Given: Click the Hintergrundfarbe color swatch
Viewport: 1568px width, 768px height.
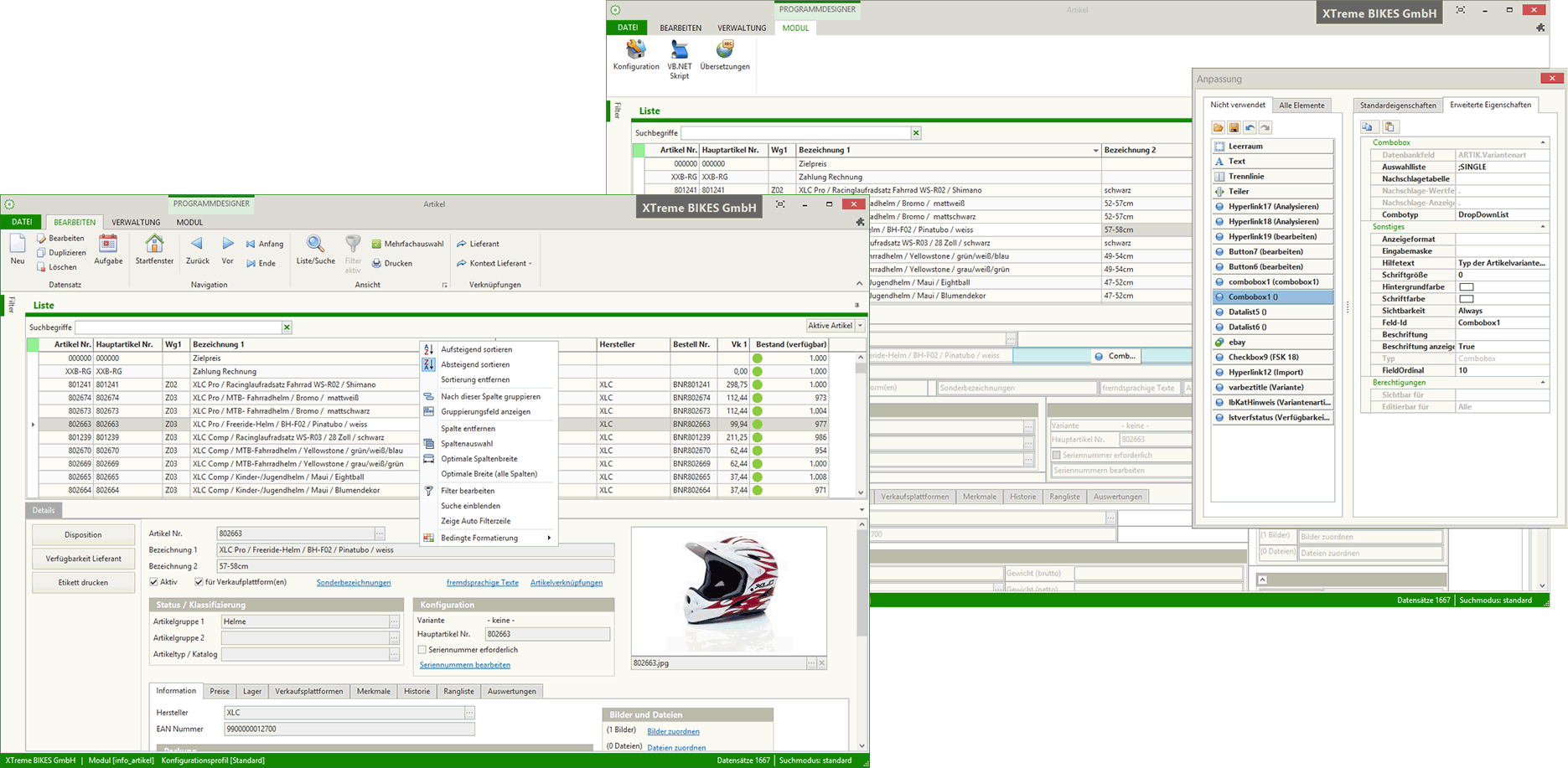Looking at the screenshot, I should point(1467,287).
